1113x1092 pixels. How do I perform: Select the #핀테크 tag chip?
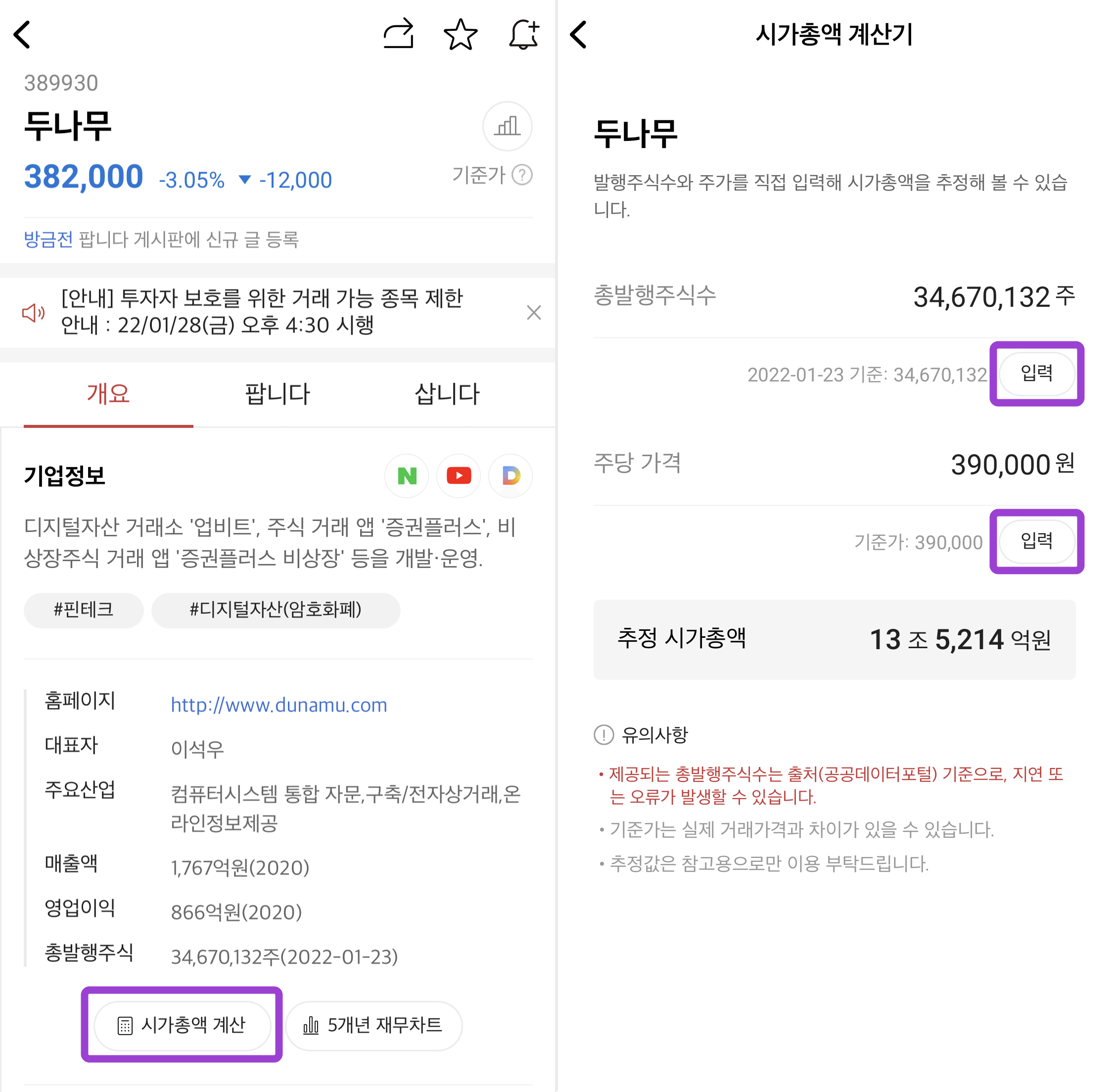coord(84,610)
